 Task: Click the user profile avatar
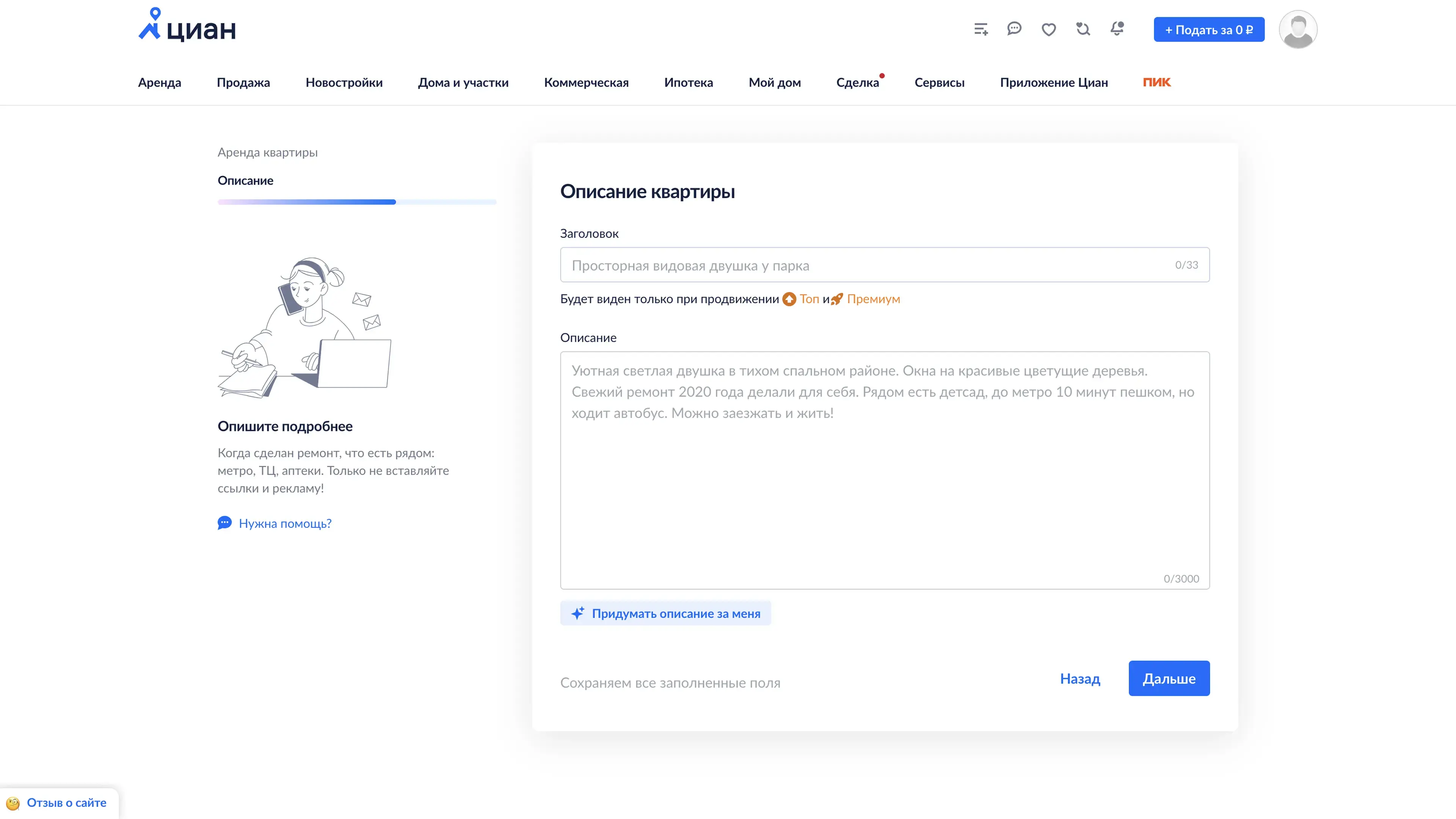coord(1298,30)
